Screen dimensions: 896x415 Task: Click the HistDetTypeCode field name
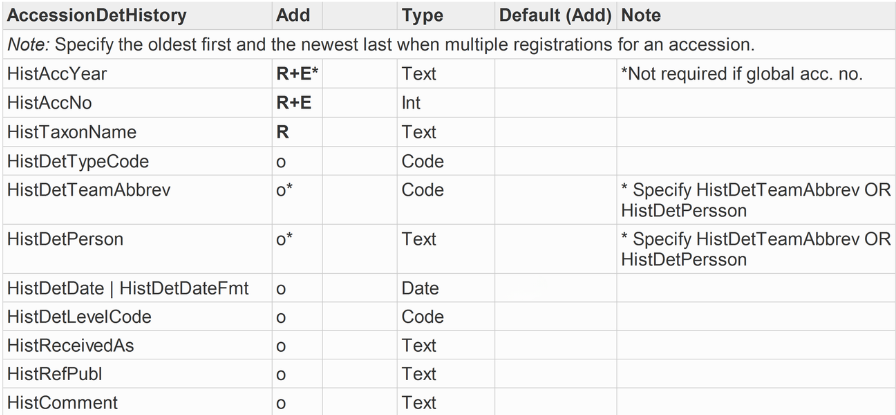coord(78,161)
